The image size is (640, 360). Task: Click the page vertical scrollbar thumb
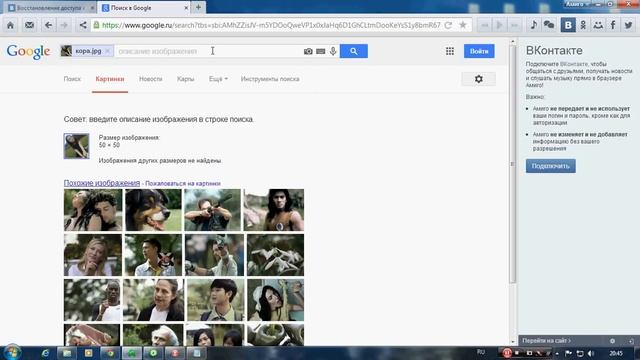coord(513,163)
